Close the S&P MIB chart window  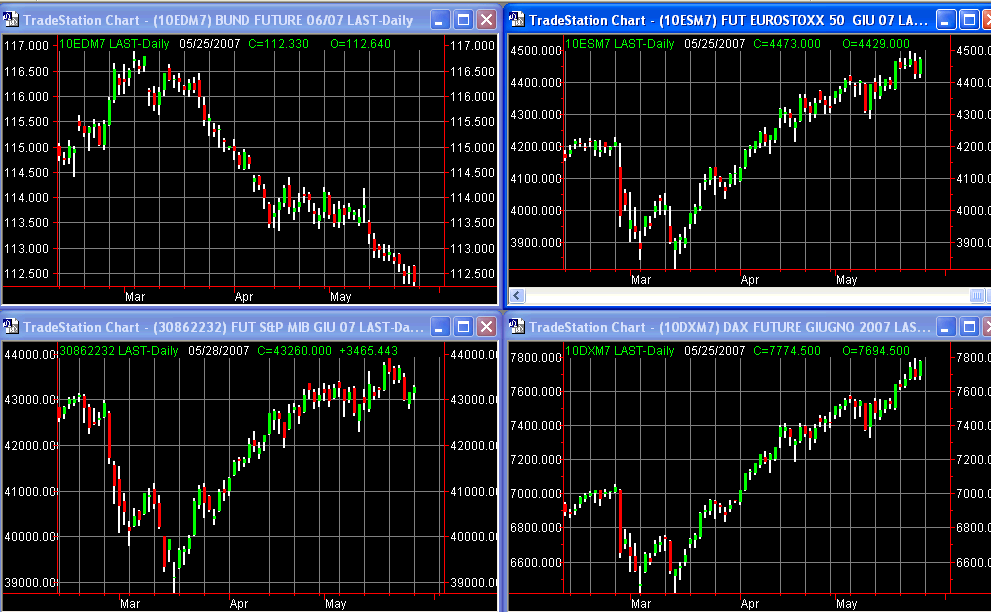486,327
